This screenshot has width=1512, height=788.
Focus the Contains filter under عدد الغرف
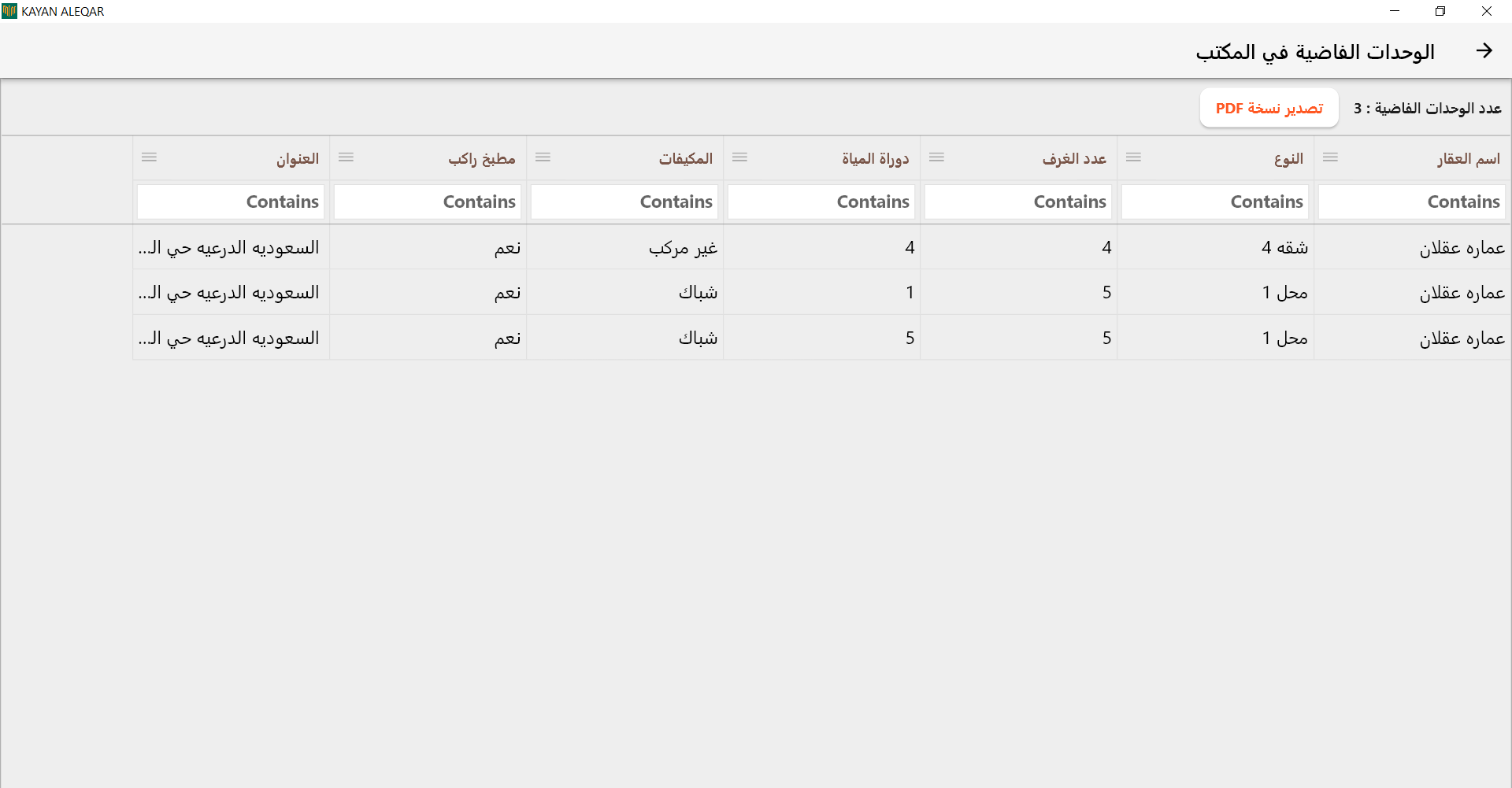[1017, 202]
